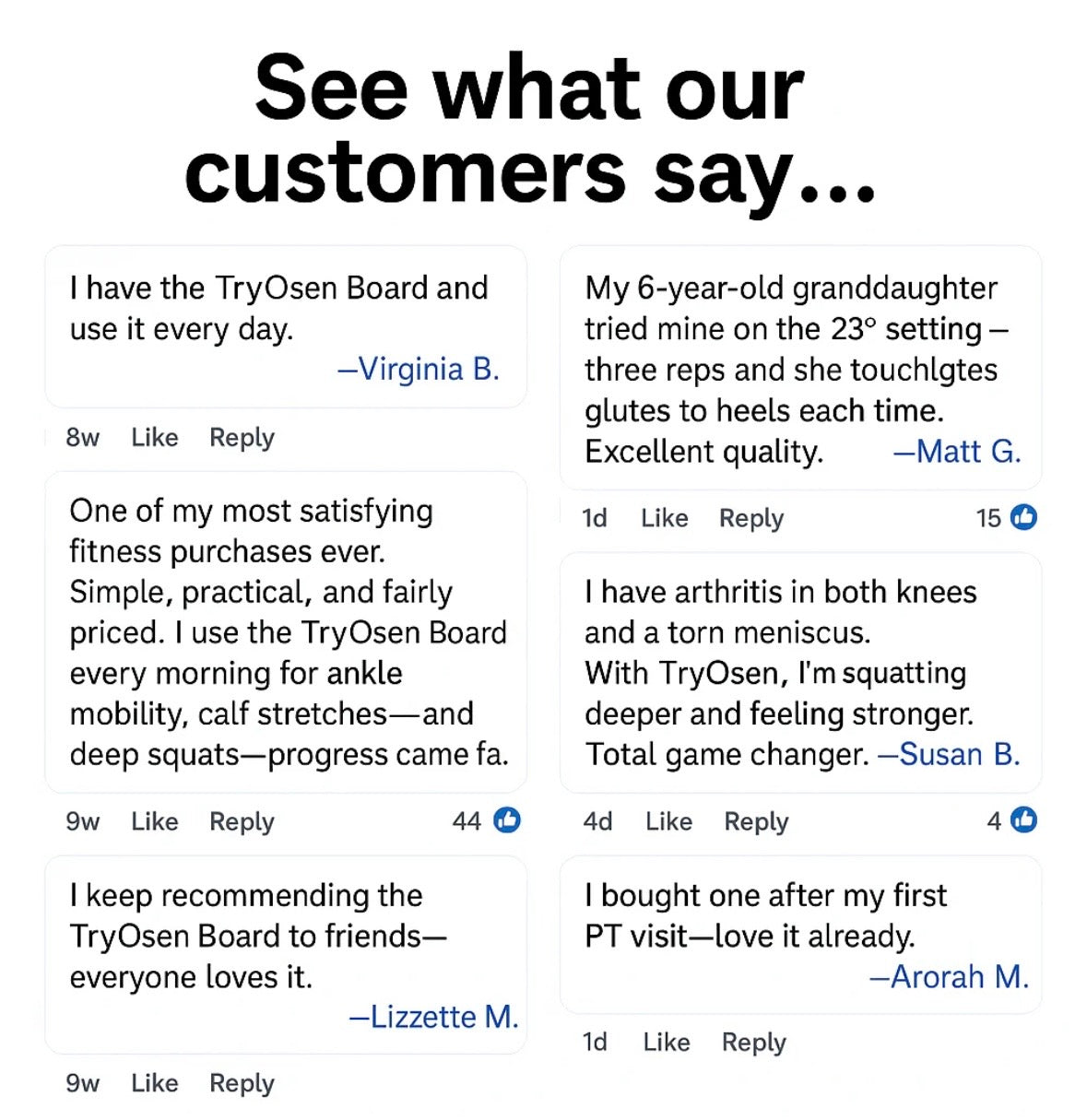Reply to Arorah M.'s comment

(753, 1043)
